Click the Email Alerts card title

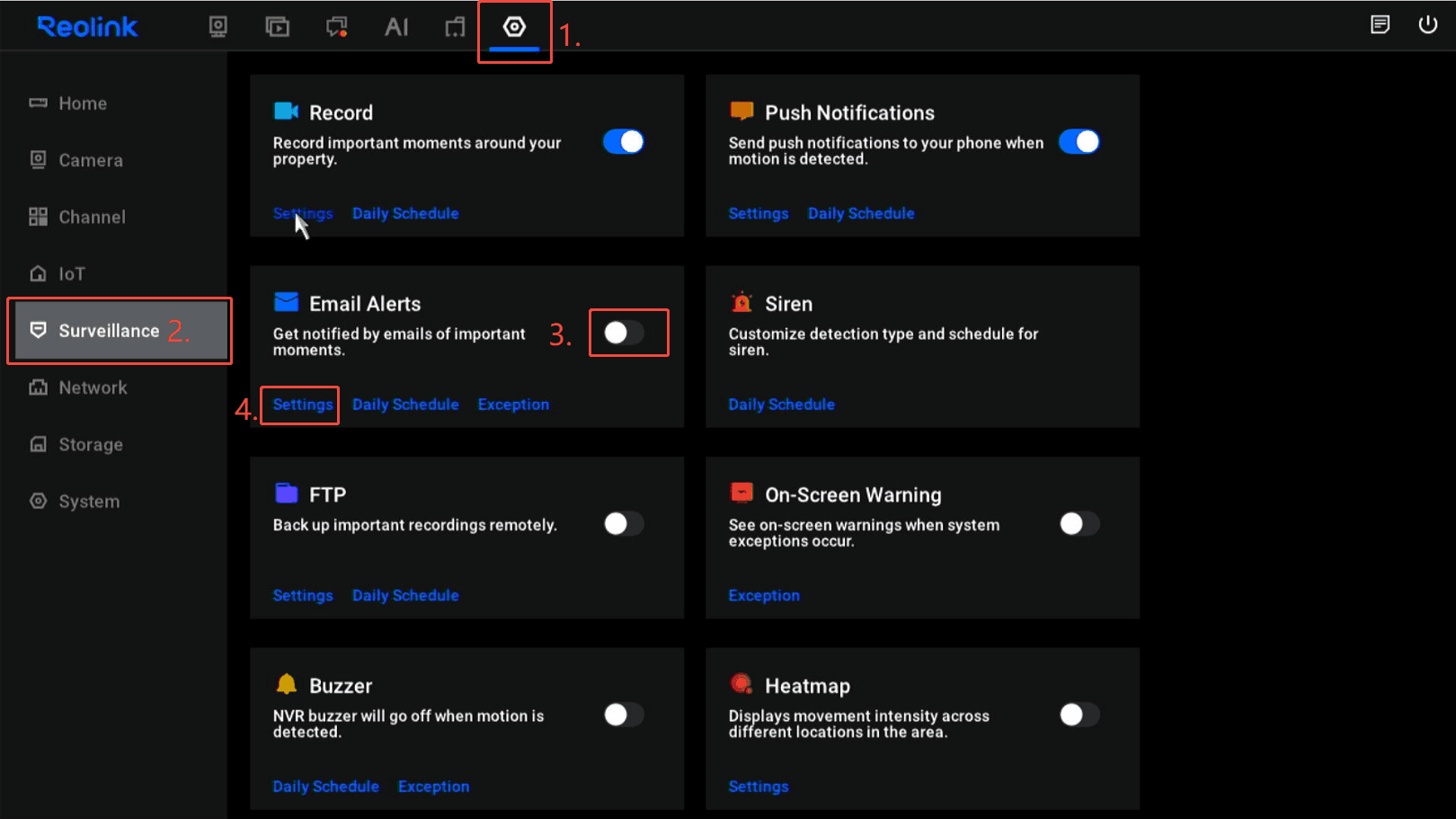click(x=365, y=304)
